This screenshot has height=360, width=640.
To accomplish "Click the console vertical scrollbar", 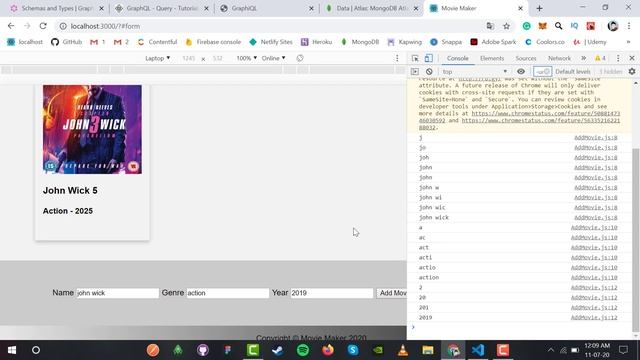I will 636,241.
